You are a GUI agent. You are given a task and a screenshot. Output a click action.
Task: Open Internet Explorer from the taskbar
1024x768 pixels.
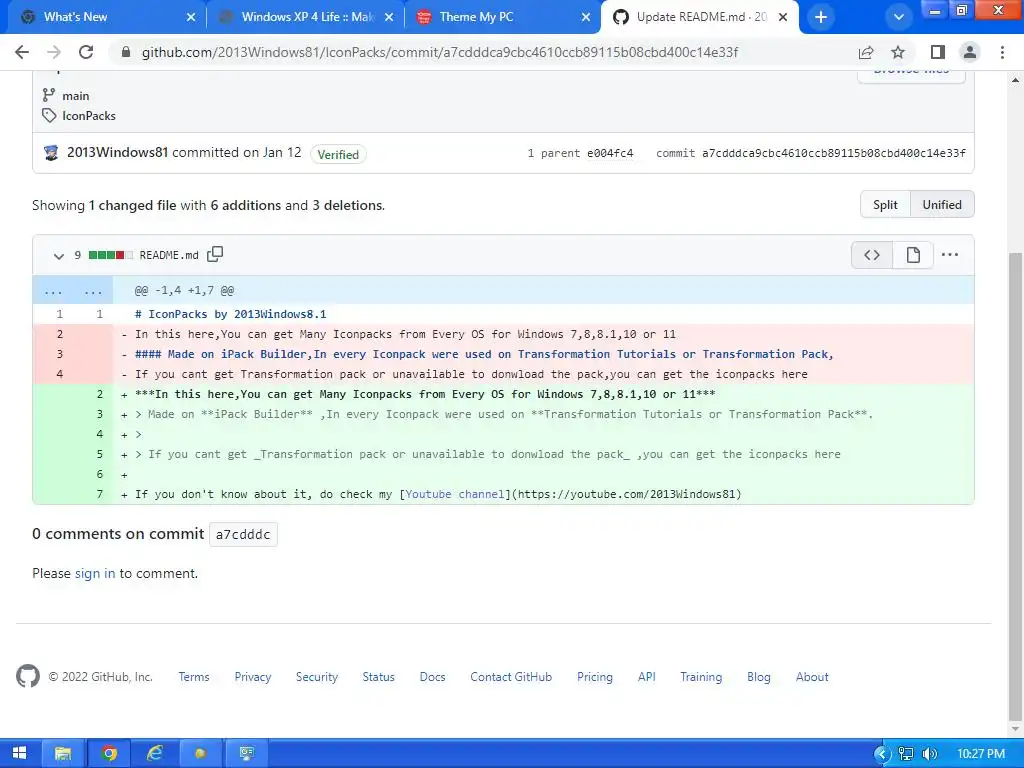click(x=155, y=754)
